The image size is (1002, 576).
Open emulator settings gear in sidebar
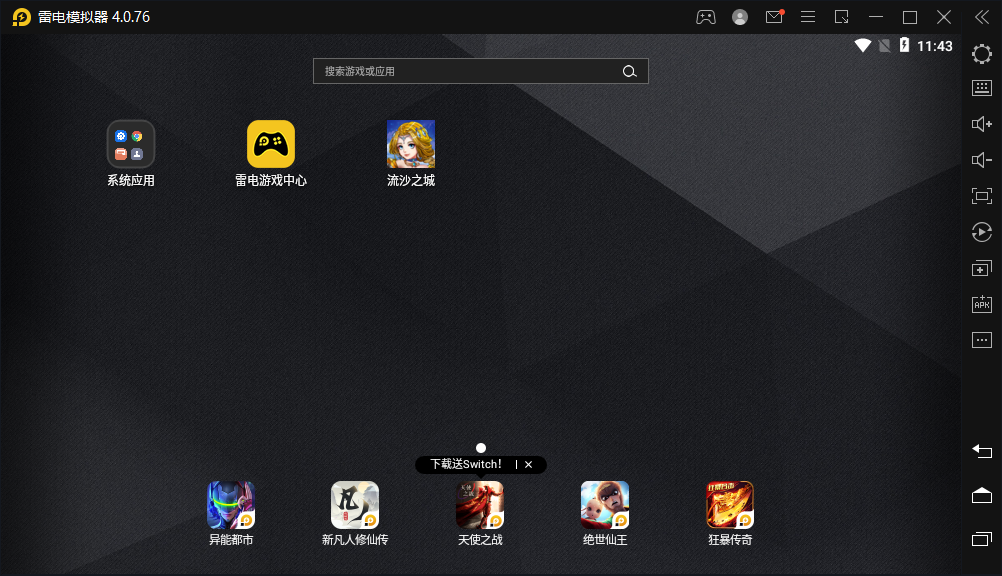(x=982, y=54)
